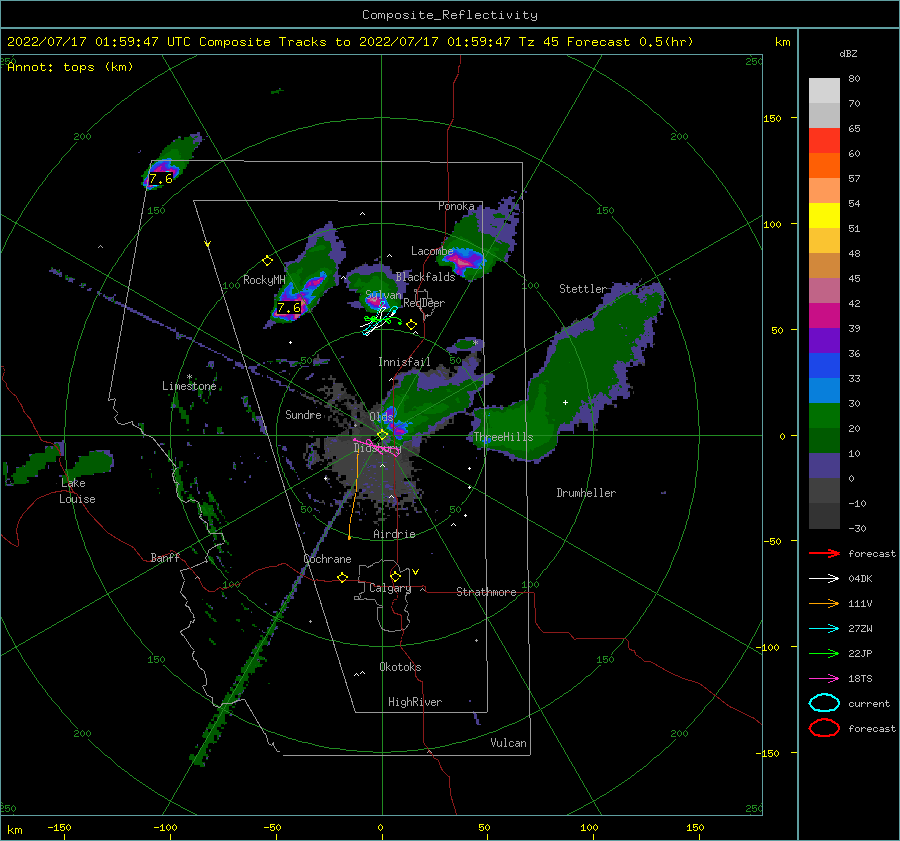Click the Ponoka town label
900x841 pixels.
click(x=456, y=206)
